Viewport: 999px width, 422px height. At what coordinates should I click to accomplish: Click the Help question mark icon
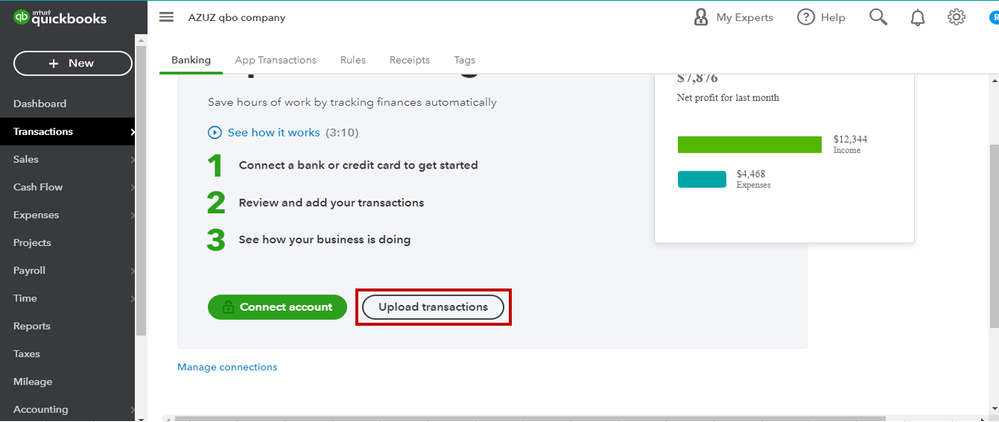[806, 17]
